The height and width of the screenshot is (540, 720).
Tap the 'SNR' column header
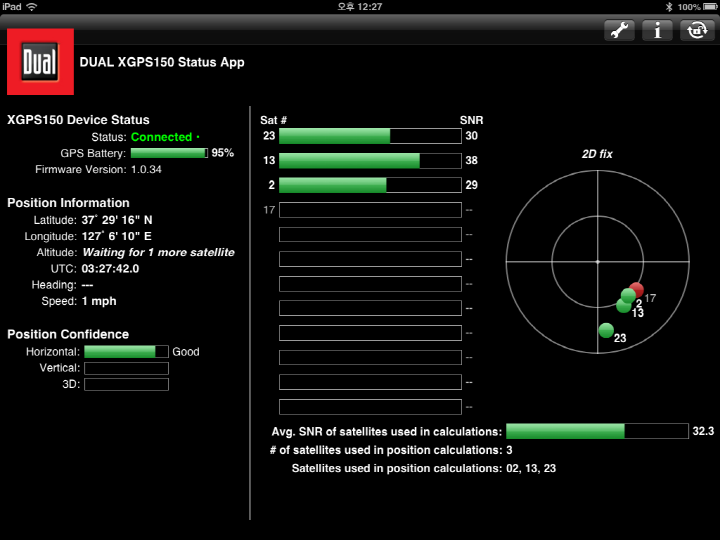472,120
